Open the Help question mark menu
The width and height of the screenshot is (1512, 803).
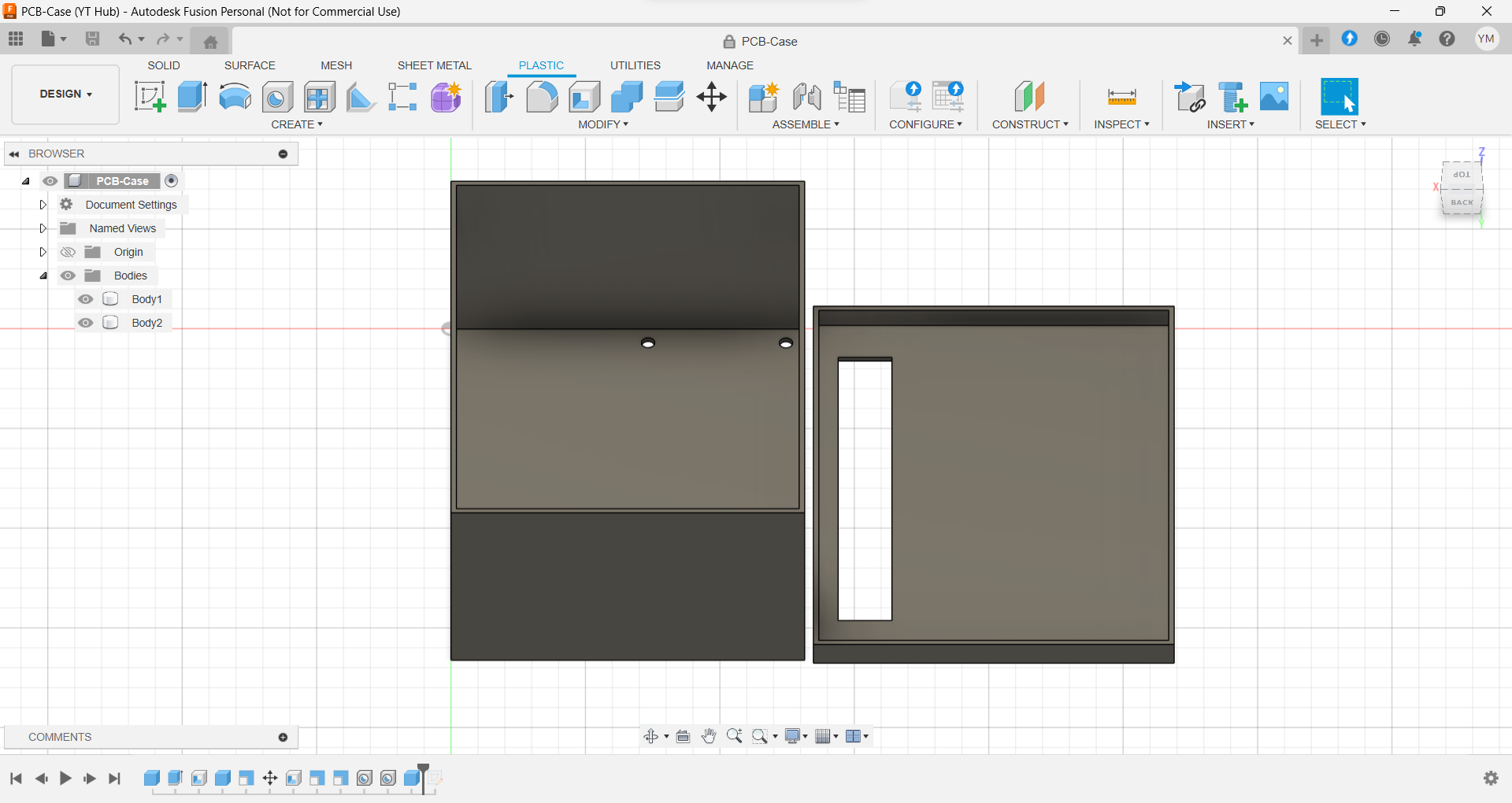click(1447, 39)
